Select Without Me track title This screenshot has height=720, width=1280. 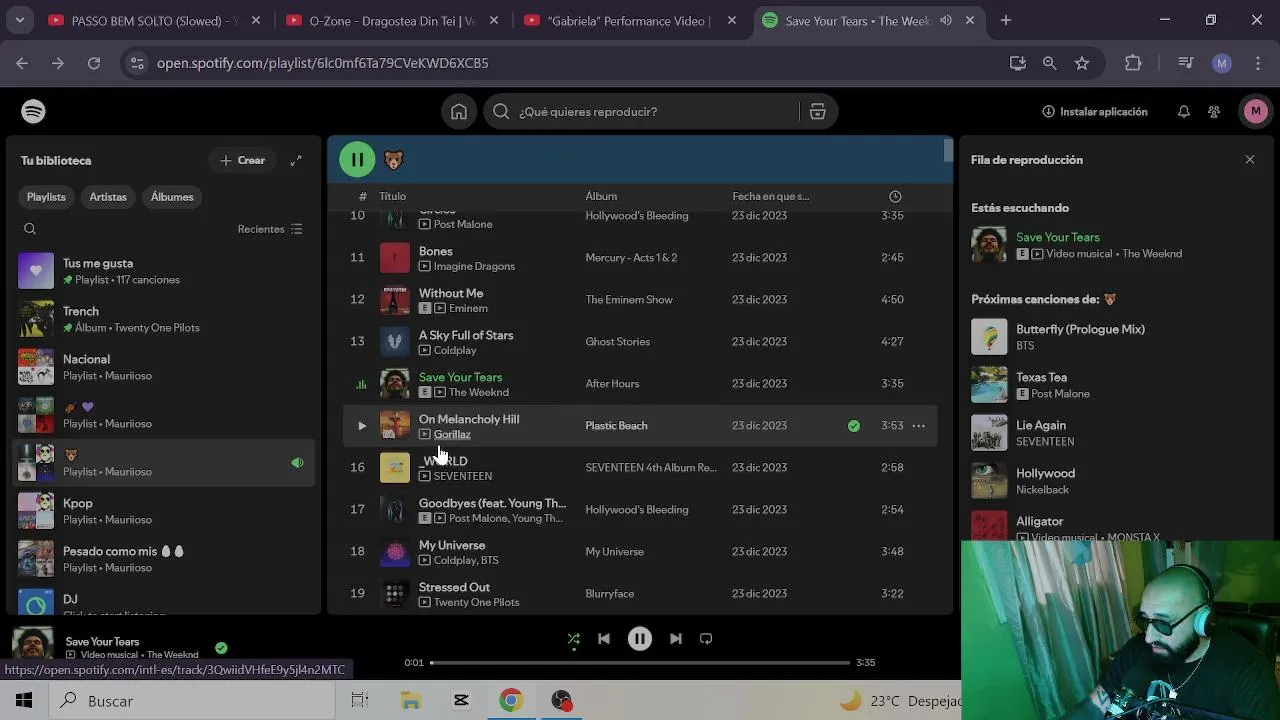[x=450, y=293]
